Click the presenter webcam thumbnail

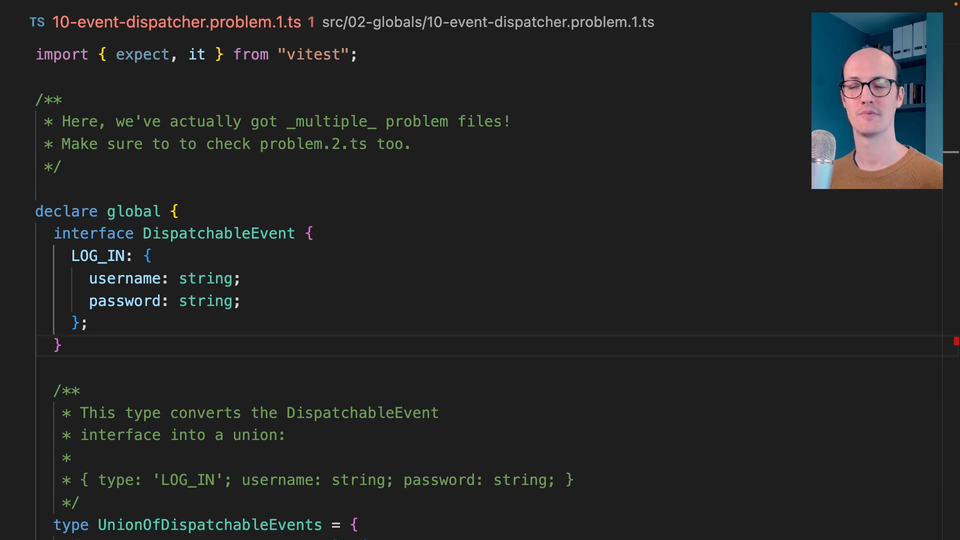[876, 100]
